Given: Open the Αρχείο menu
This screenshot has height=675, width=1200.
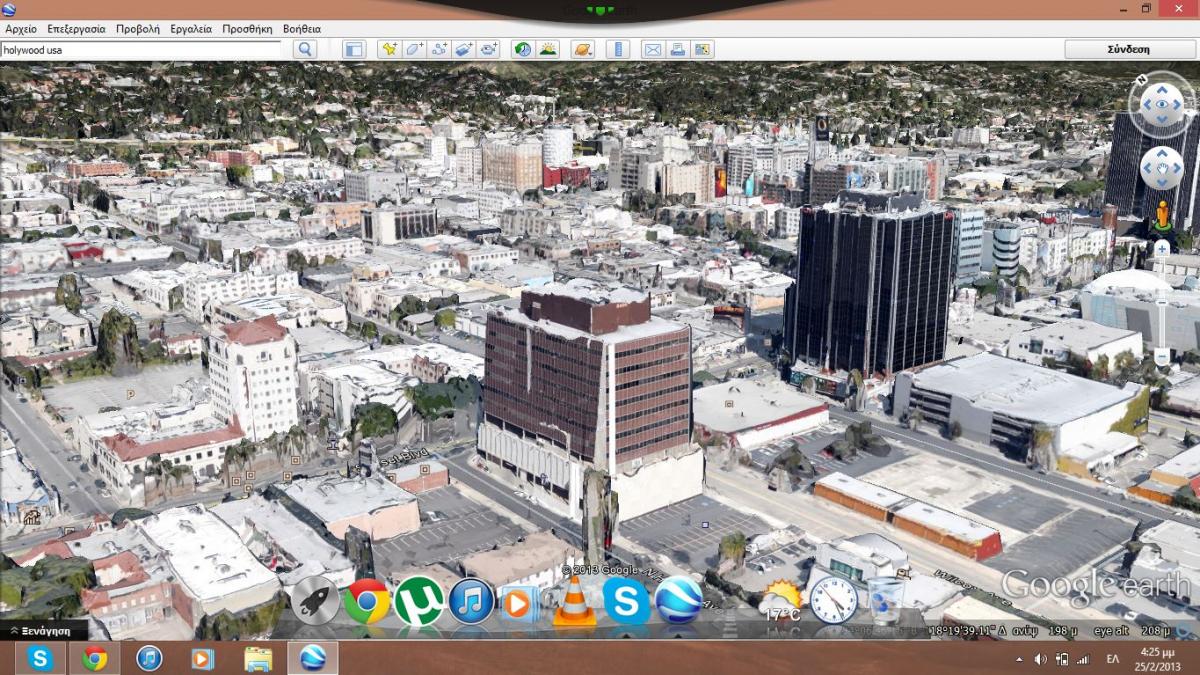Looking at the screenshot, I should [21, 29].
